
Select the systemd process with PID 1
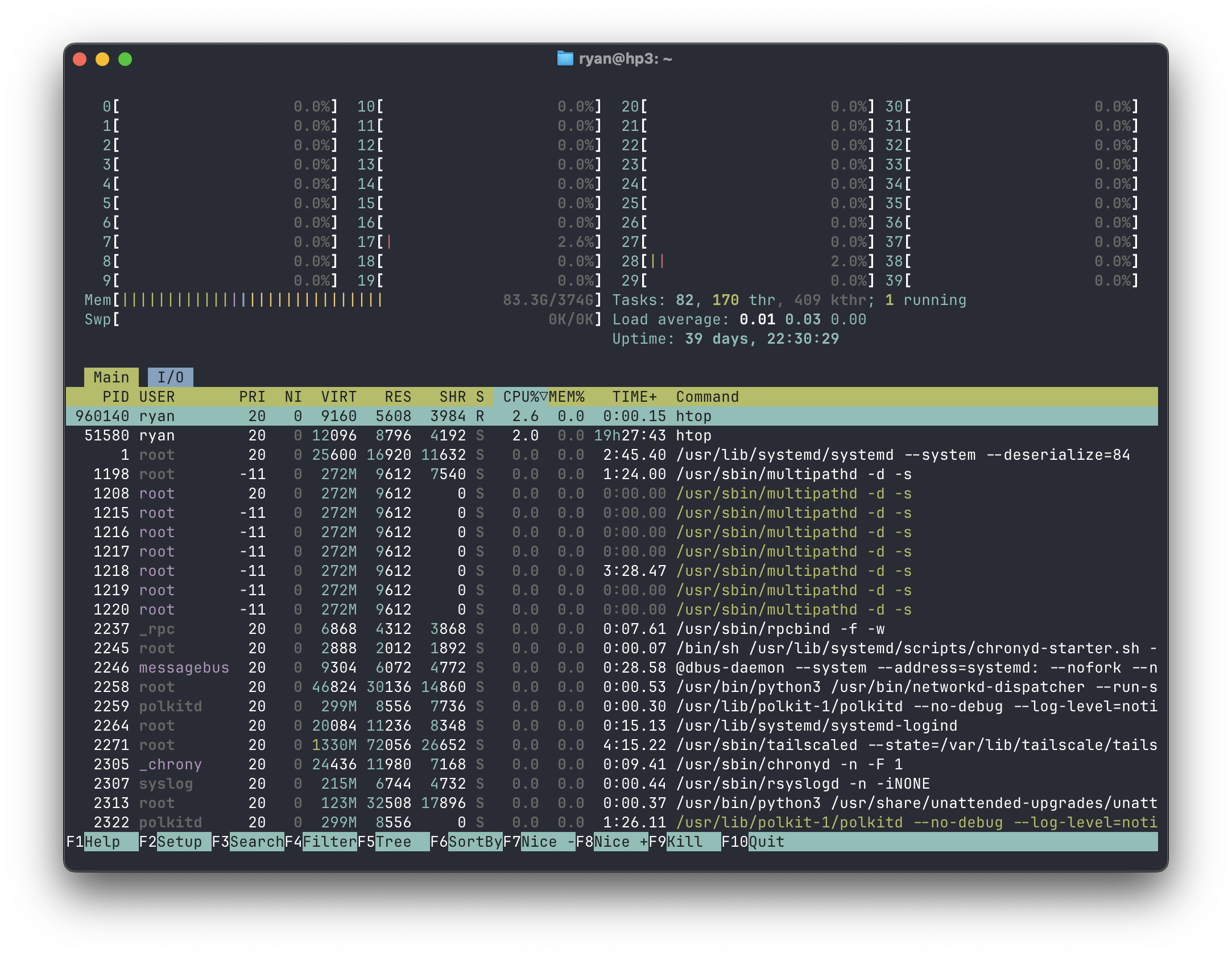coord(612,455)
